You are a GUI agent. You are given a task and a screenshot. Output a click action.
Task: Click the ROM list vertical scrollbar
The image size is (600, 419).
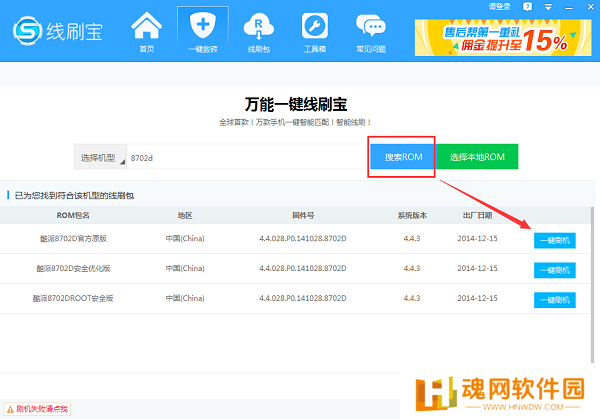point(592,285)
